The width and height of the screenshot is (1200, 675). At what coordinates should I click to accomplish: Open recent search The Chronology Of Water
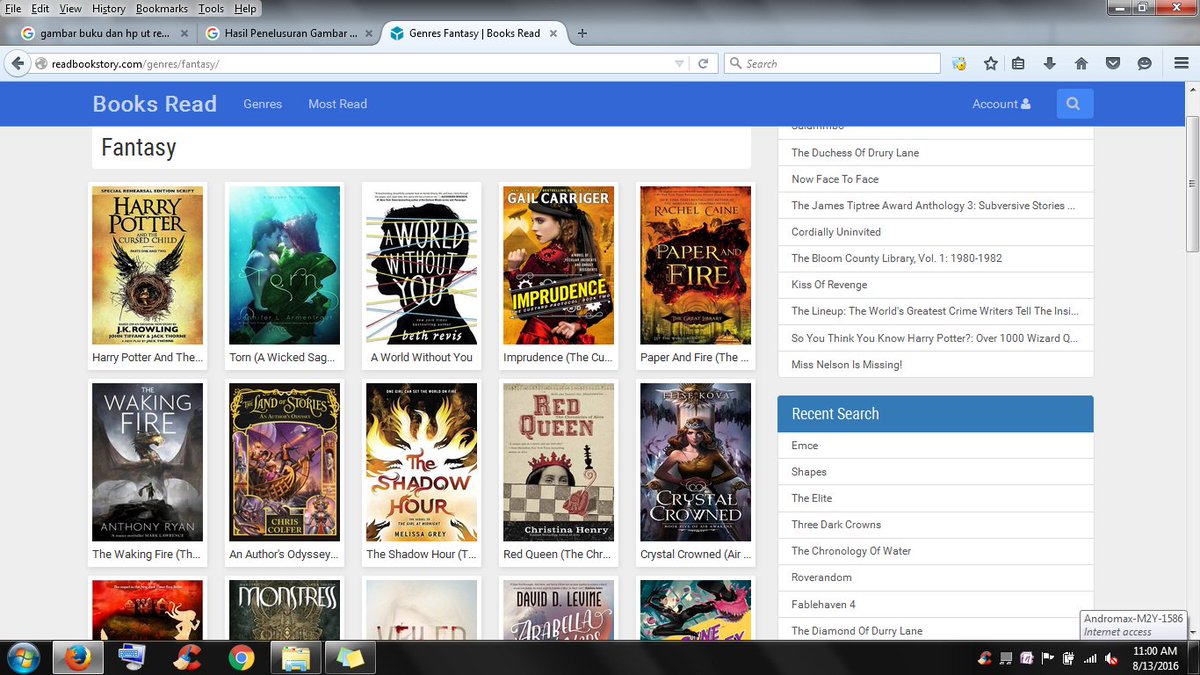[x=851, y=551]
